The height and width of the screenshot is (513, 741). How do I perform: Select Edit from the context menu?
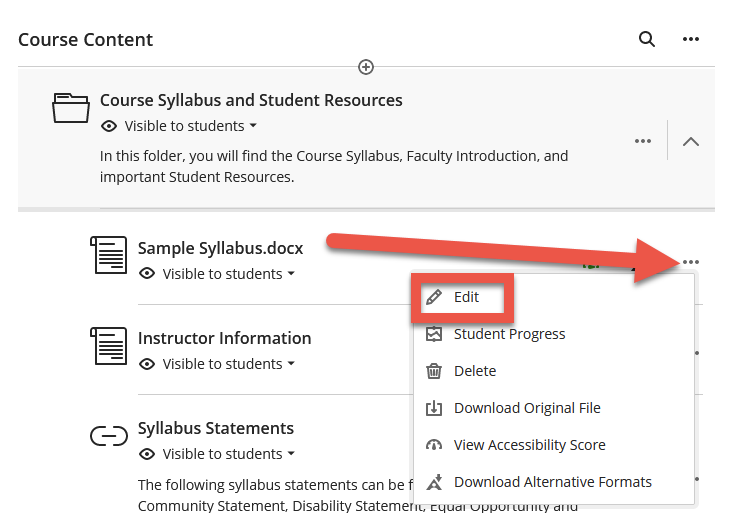tap(465, 297)
